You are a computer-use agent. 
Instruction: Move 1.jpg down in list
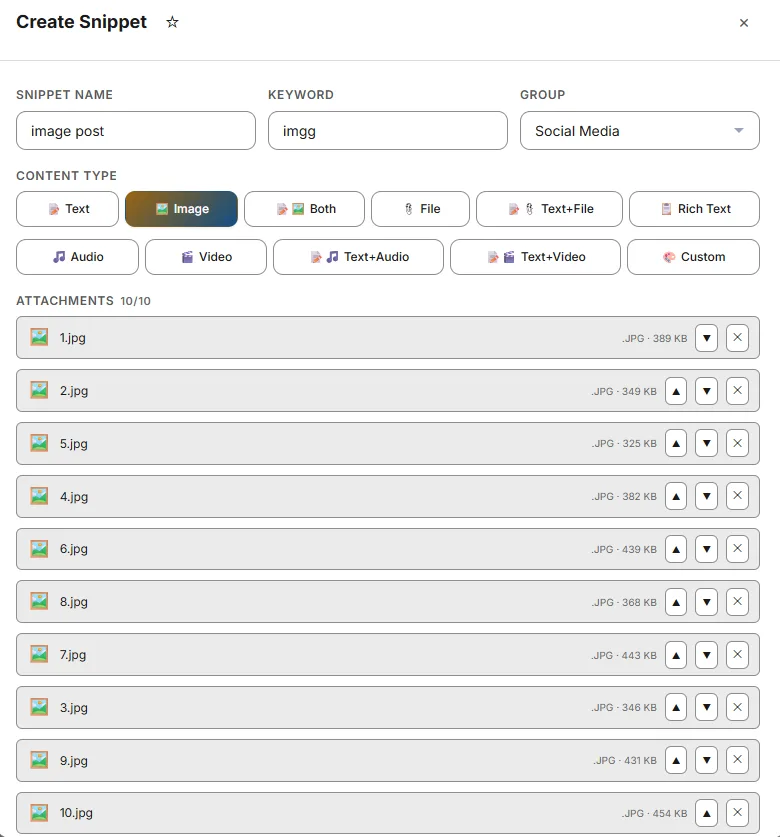click(706, 338)
